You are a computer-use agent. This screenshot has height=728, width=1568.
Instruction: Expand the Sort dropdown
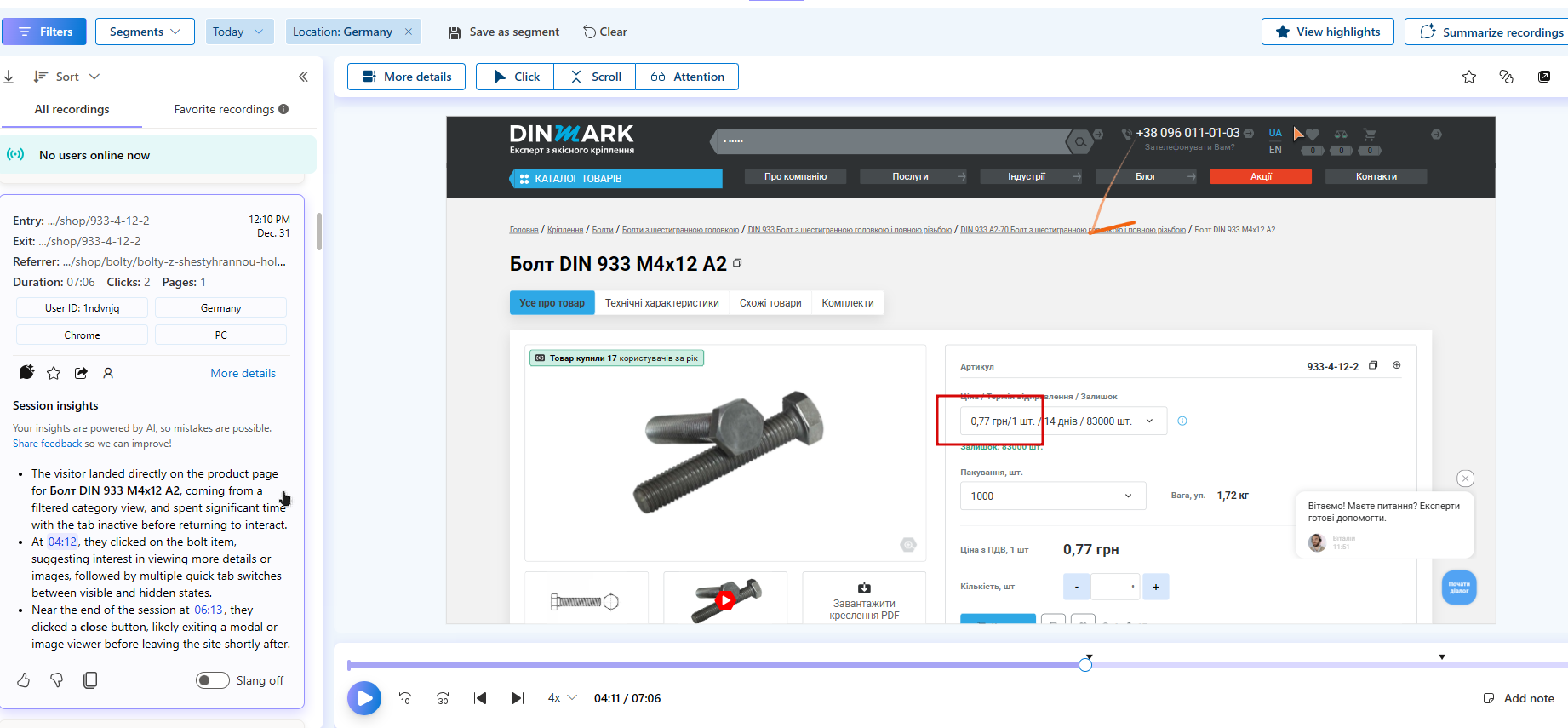click(67, 77)
